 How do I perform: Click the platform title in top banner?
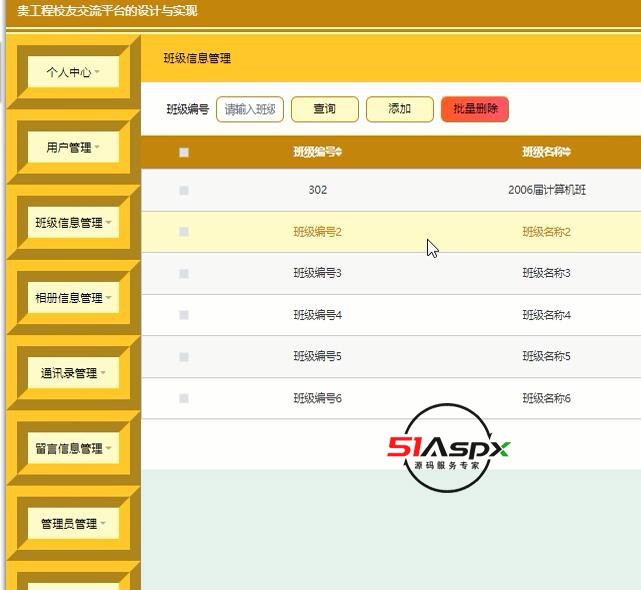pyautogui.click(x=107, y=11)
